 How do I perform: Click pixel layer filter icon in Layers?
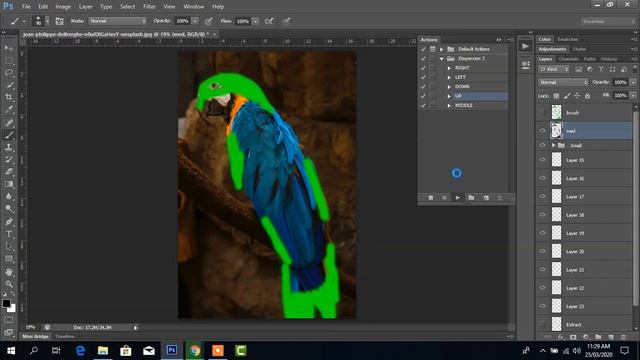[x=578, y=70]
